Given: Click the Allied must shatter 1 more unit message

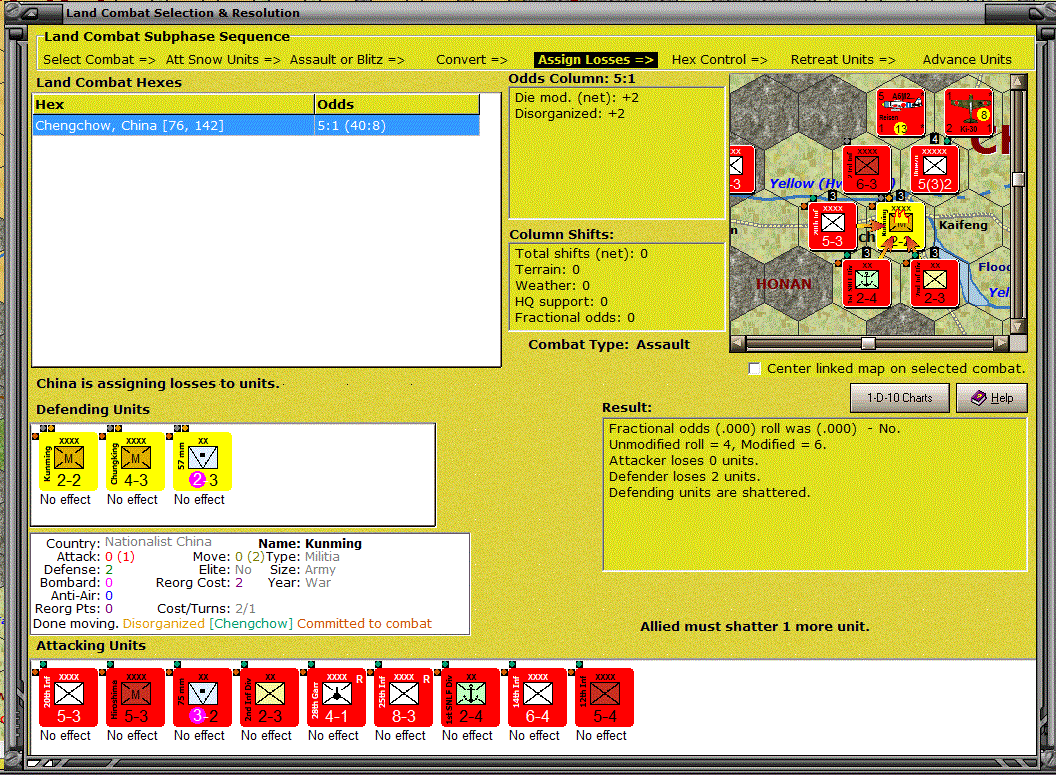Looking at the screenshot, I should 754,626.
